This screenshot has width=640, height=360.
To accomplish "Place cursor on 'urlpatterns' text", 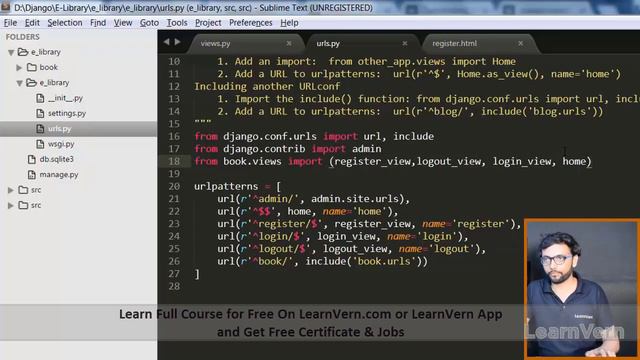I will point(226,187).
